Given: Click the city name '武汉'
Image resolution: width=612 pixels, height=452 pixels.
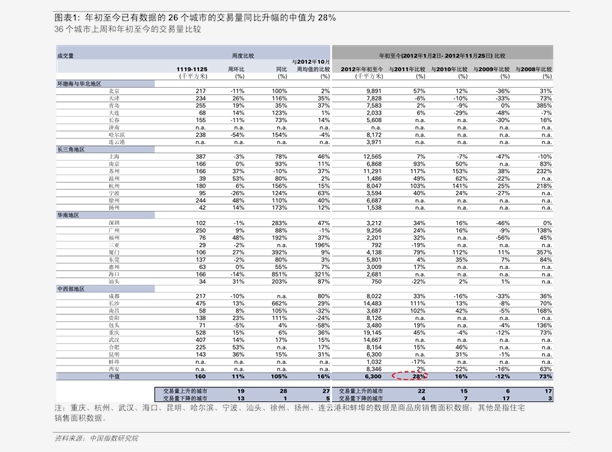Looking at the screenshot, I should [114, 340].
